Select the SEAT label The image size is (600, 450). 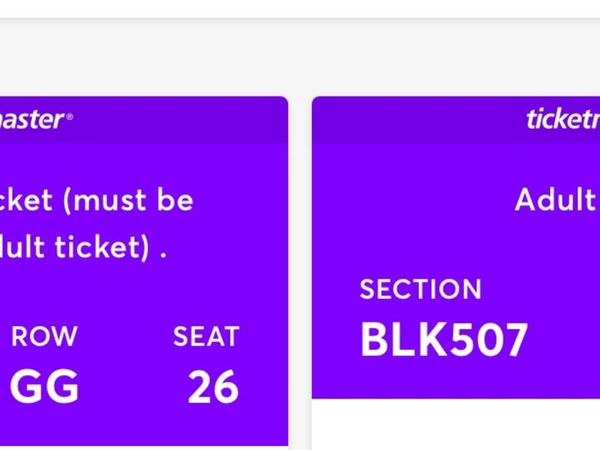coord(206,337)
